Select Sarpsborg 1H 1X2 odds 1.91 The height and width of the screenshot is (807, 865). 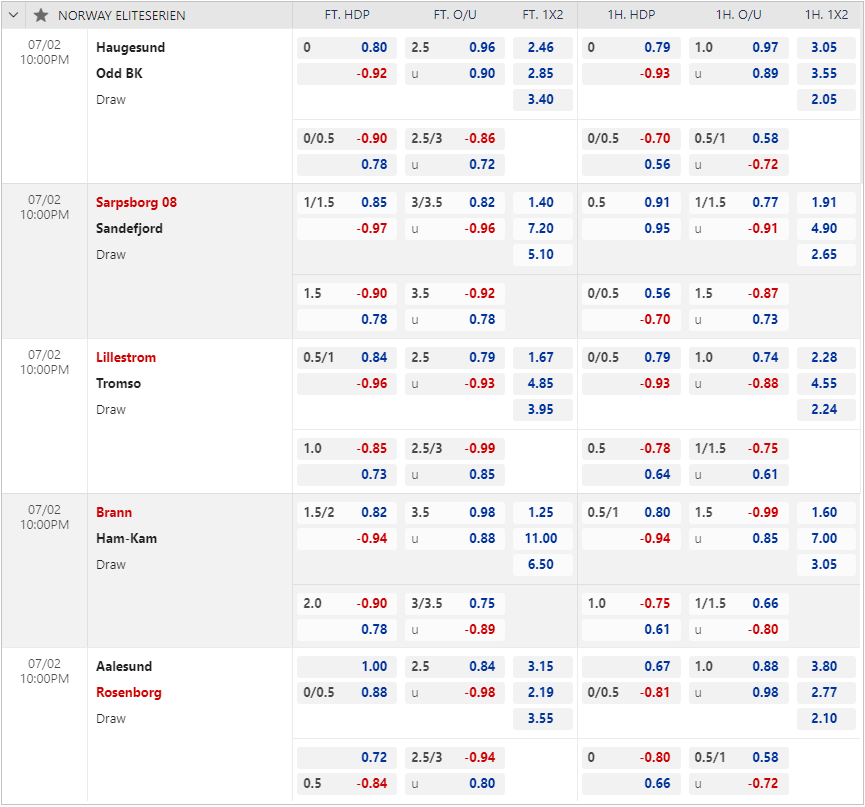click(826, 202)
